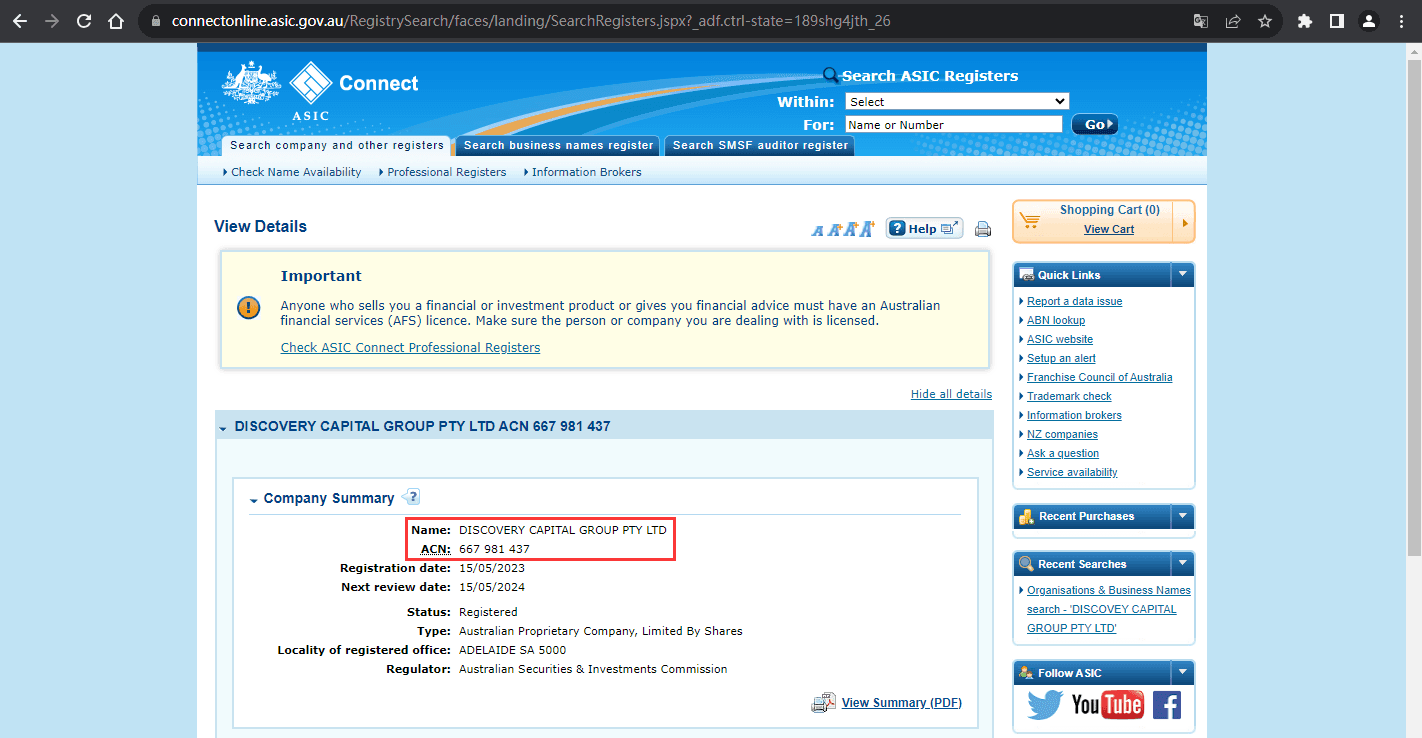
Task: Click the shopping cart basket icon
Action: click(x=1030, y=220)
